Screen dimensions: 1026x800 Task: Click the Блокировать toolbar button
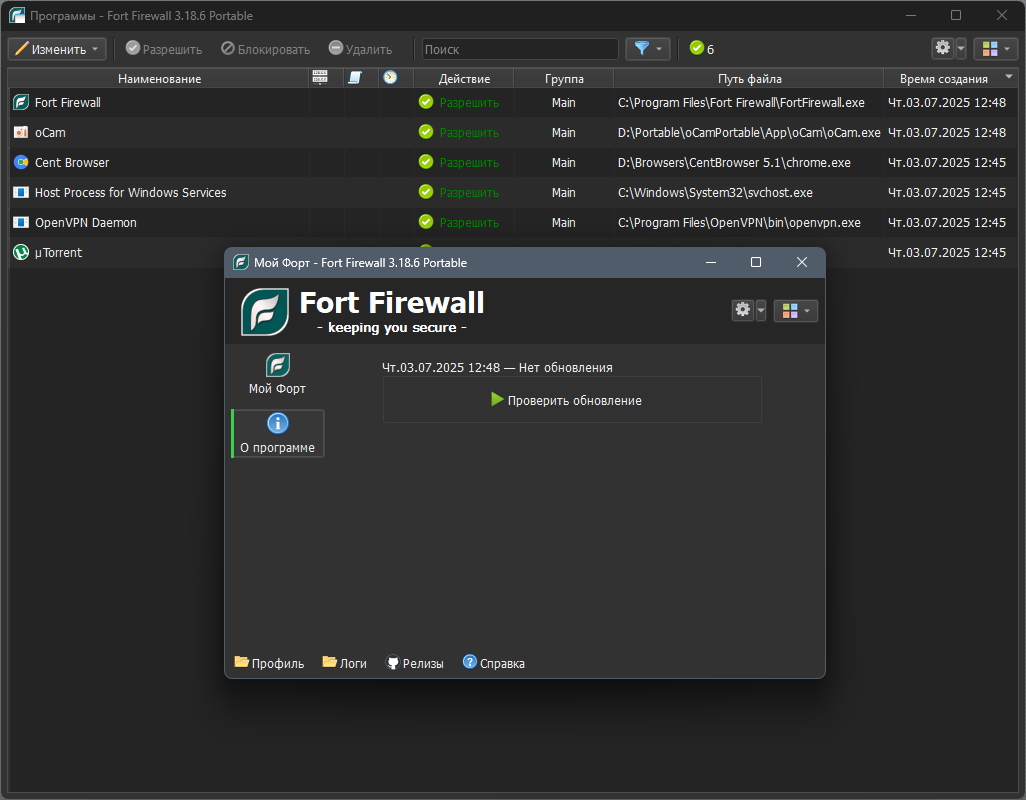pos(265,49)
